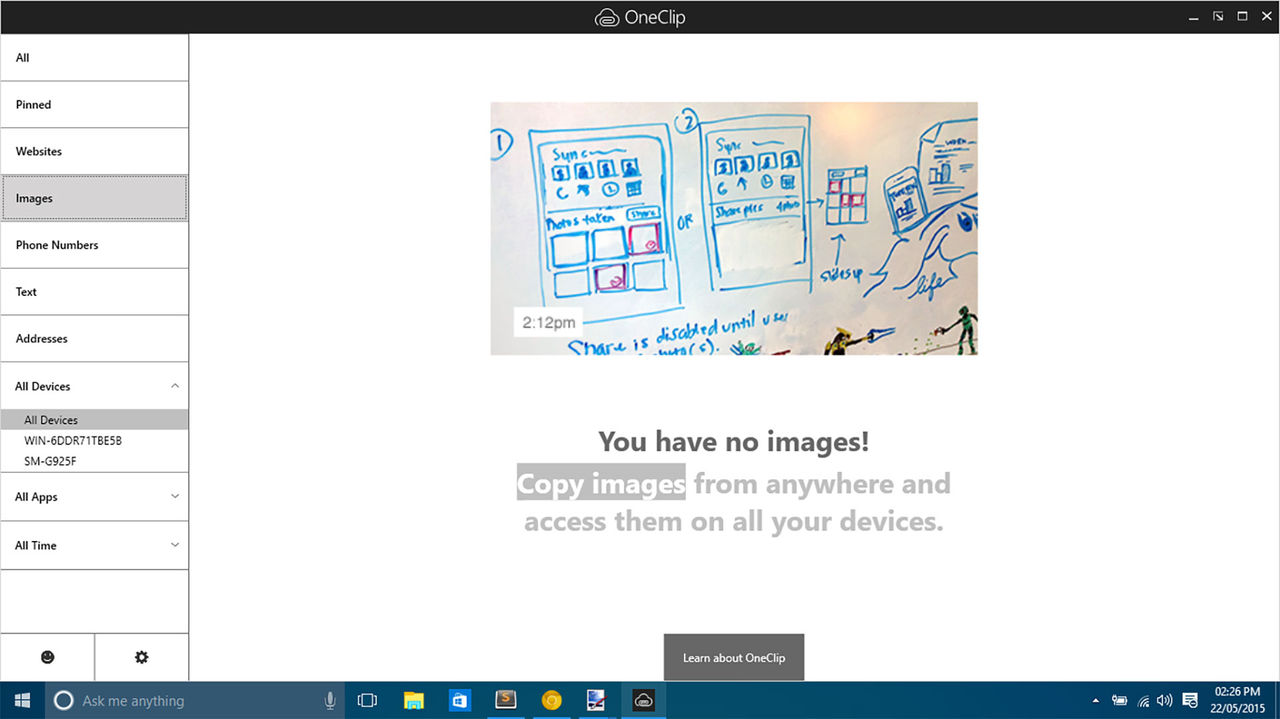Click the smiley feedback icon

(x=47, y=657)
